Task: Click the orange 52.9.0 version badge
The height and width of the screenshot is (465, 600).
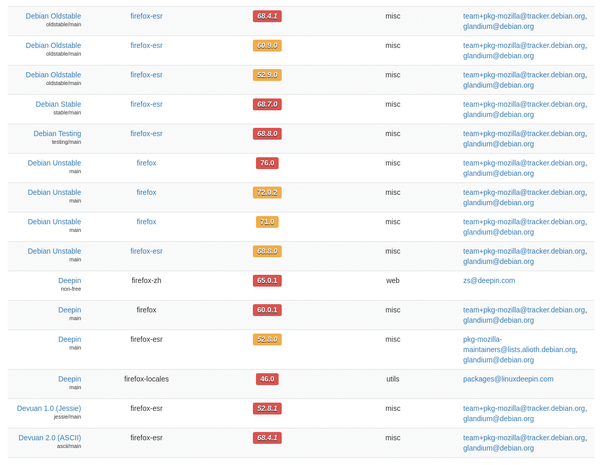Action: click(x=267, y=75)
